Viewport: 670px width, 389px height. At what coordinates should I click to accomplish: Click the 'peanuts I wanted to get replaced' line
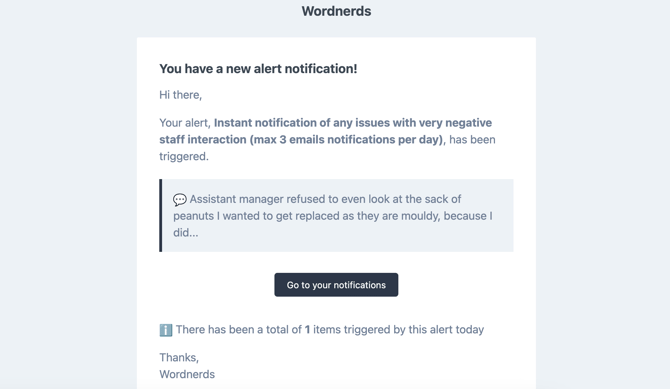[x=333, y=216]
